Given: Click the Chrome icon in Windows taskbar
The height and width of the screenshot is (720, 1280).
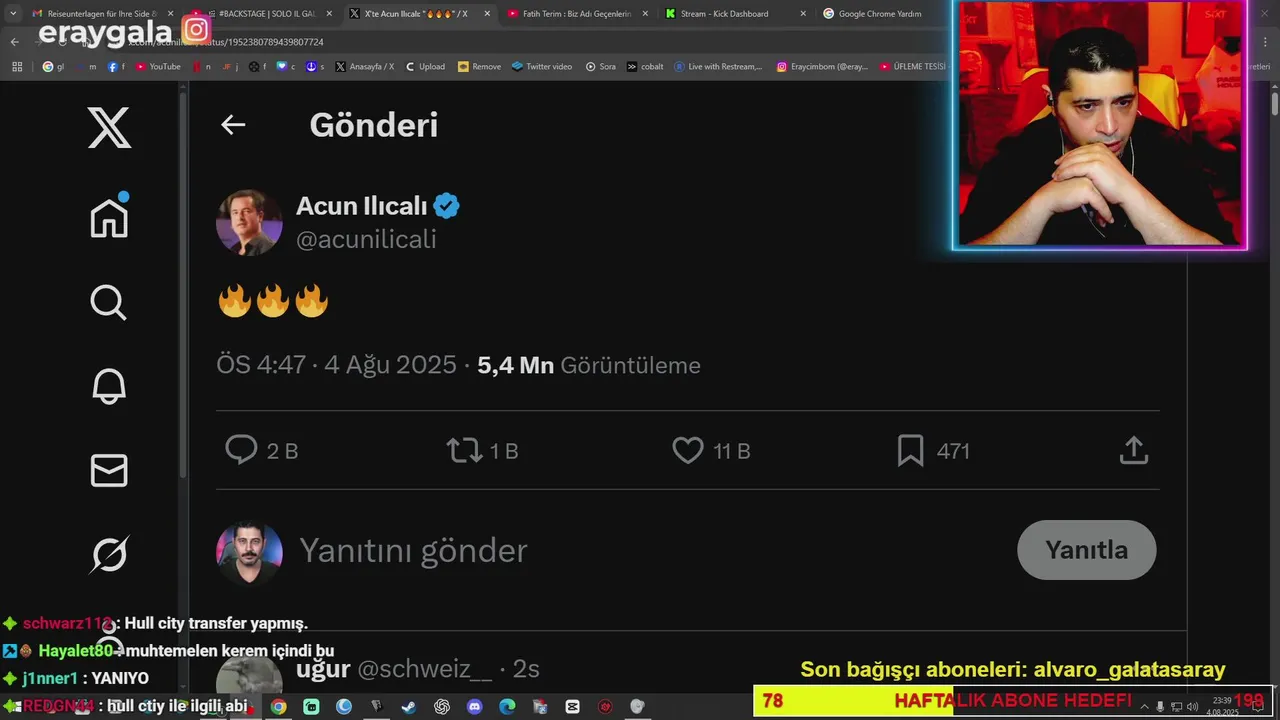Looking at the screenshot, I should (278, 706).
